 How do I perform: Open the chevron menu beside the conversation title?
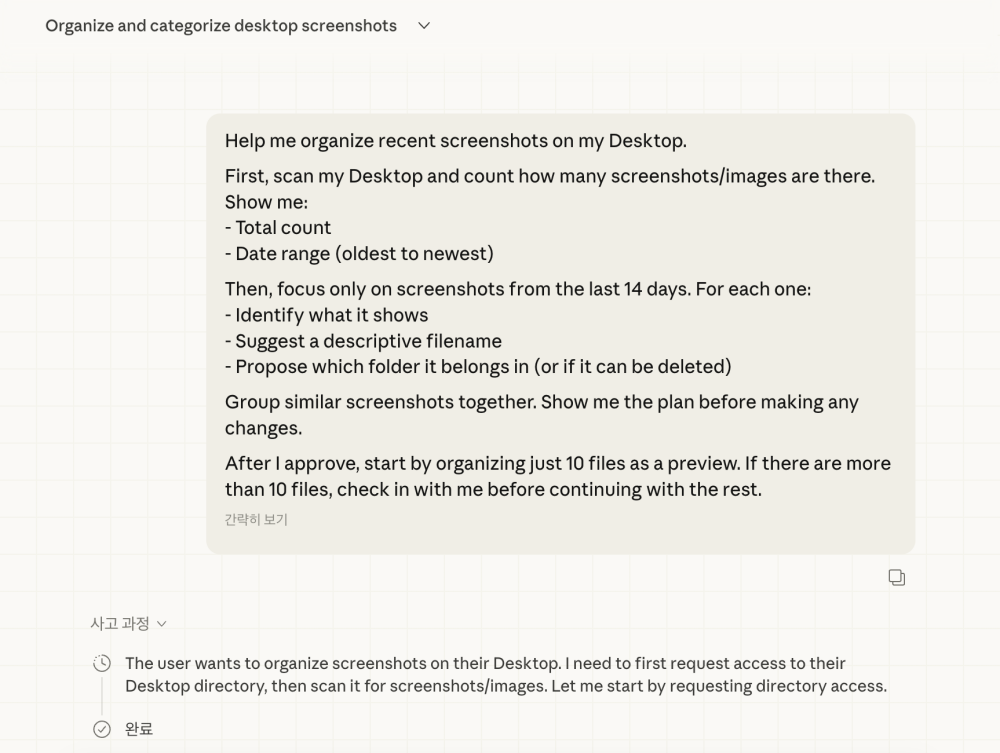point(424,26)
